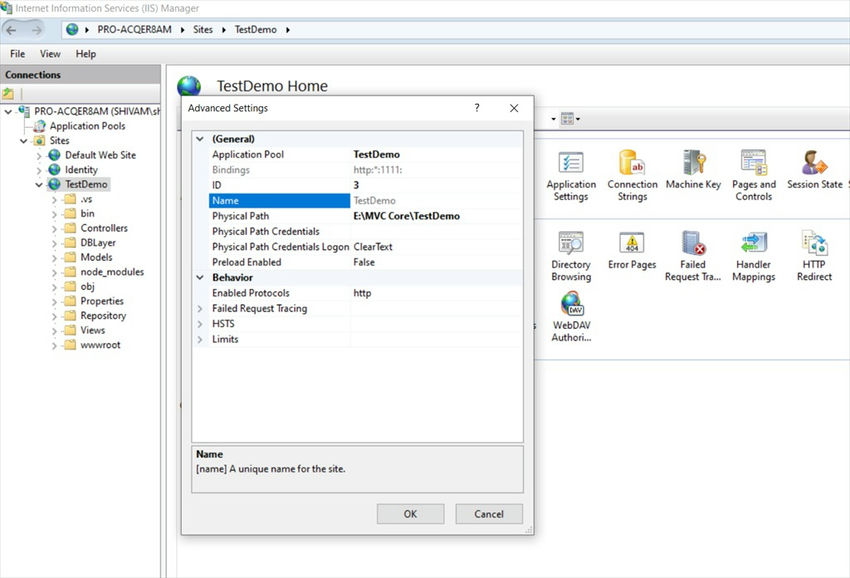
Task: Collapse the Sites node in tree
Action: tap(24, 141)
